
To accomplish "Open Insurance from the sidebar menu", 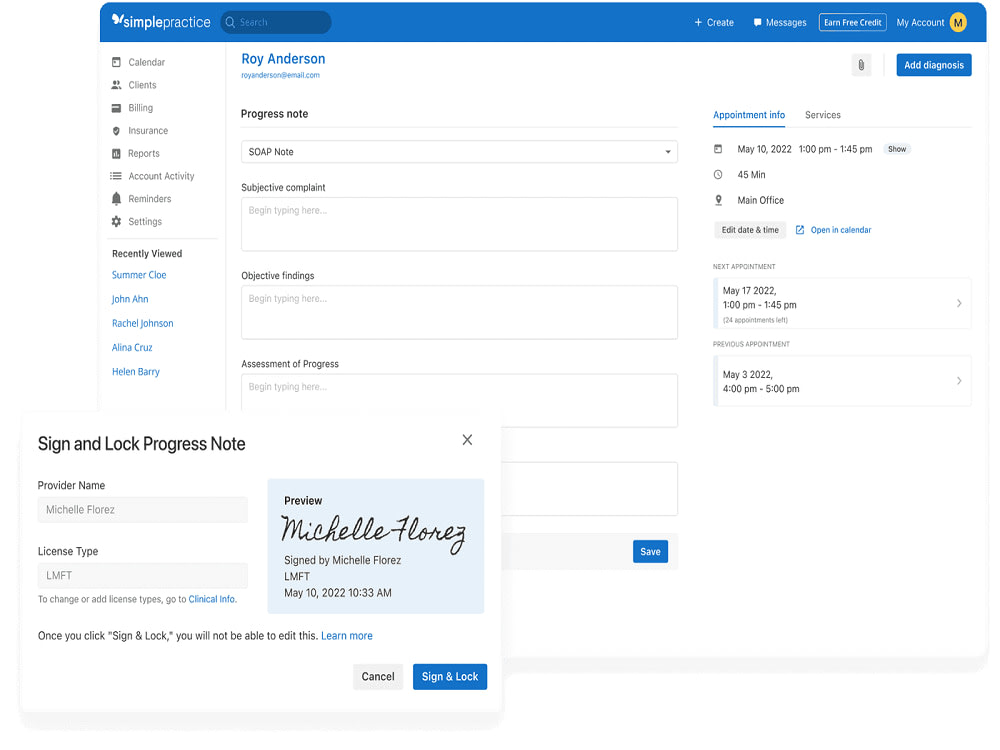I will pyautogui.click(x=148, y=131).
